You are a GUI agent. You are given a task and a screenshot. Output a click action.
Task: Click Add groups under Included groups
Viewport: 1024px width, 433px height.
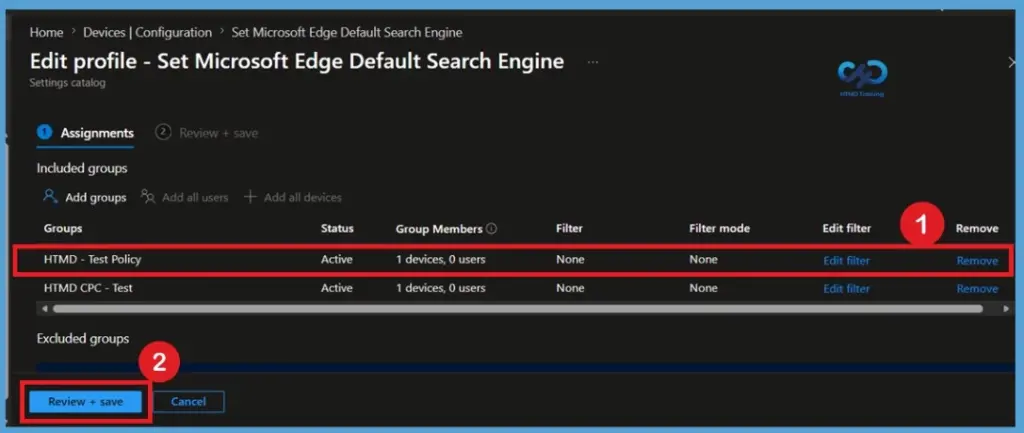click(84, 197)
